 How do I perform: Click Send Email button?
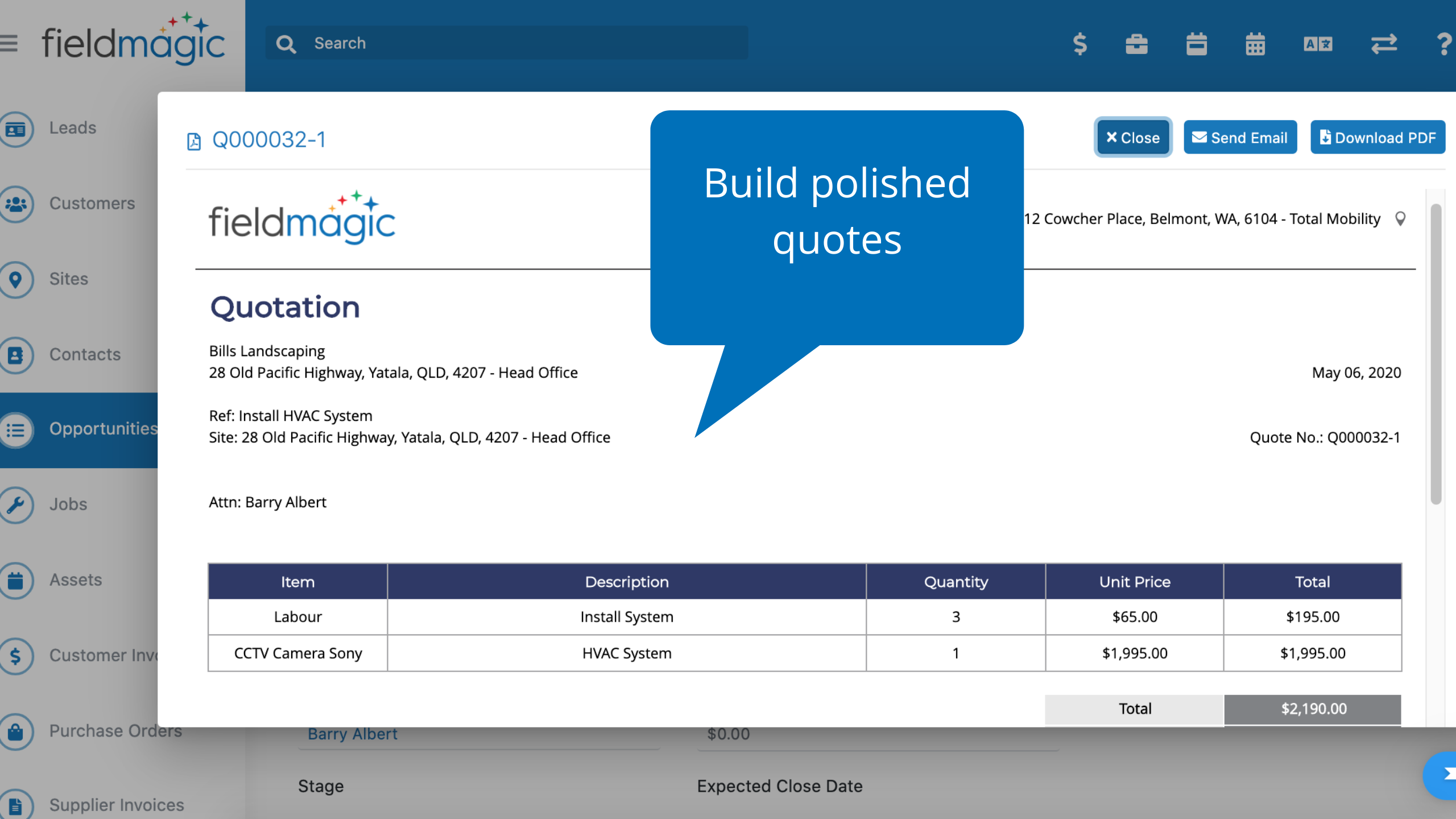[1240, 138]
